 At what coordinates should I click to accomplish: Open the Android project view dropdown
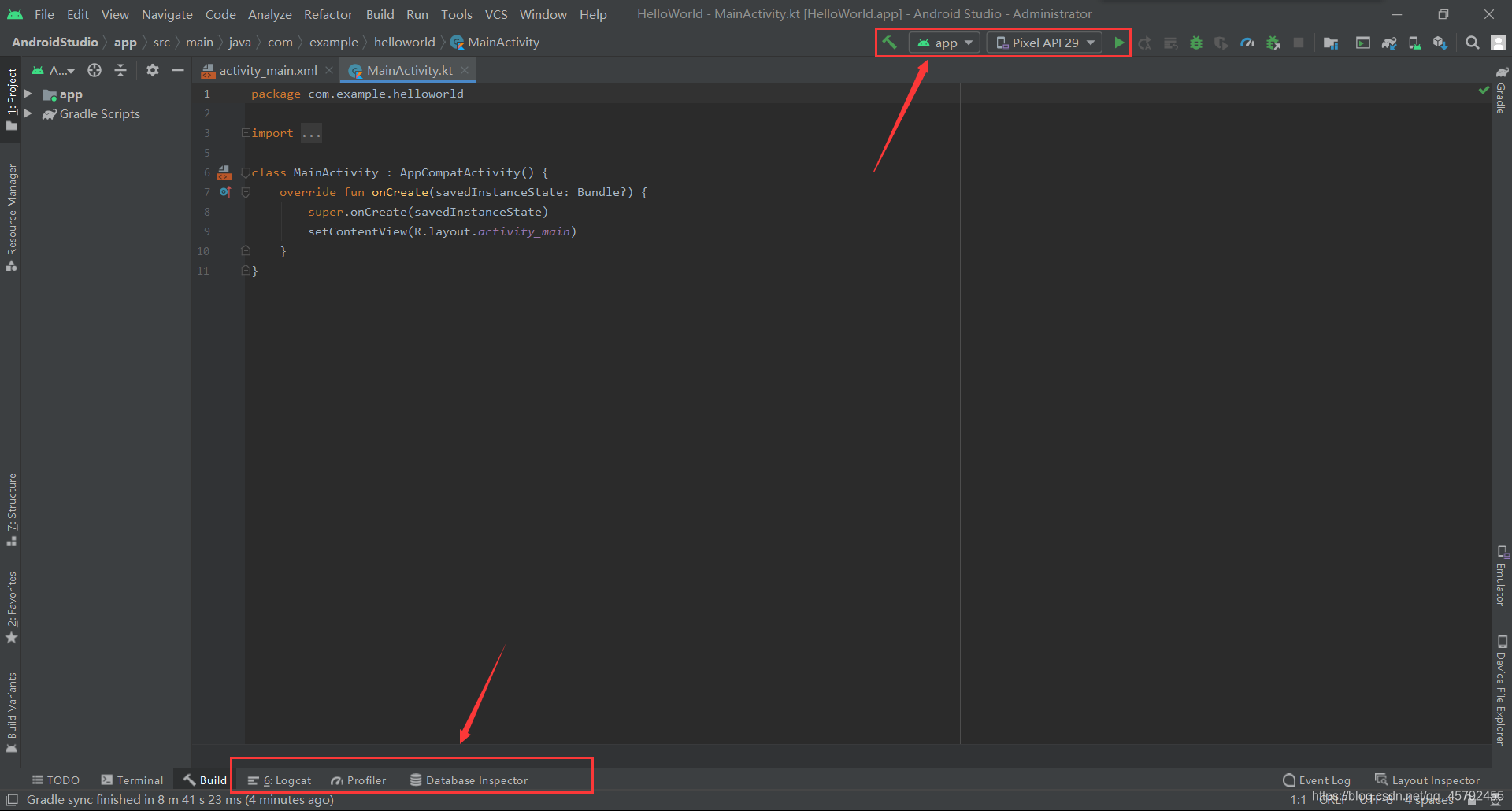coord(54,70)
